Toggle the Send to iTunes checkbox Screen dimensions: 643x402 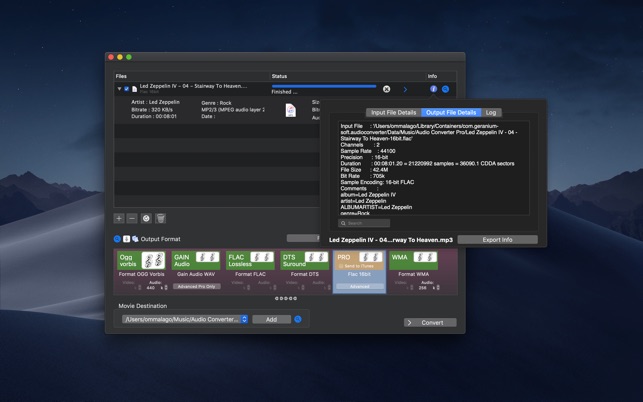pos(341,266)
